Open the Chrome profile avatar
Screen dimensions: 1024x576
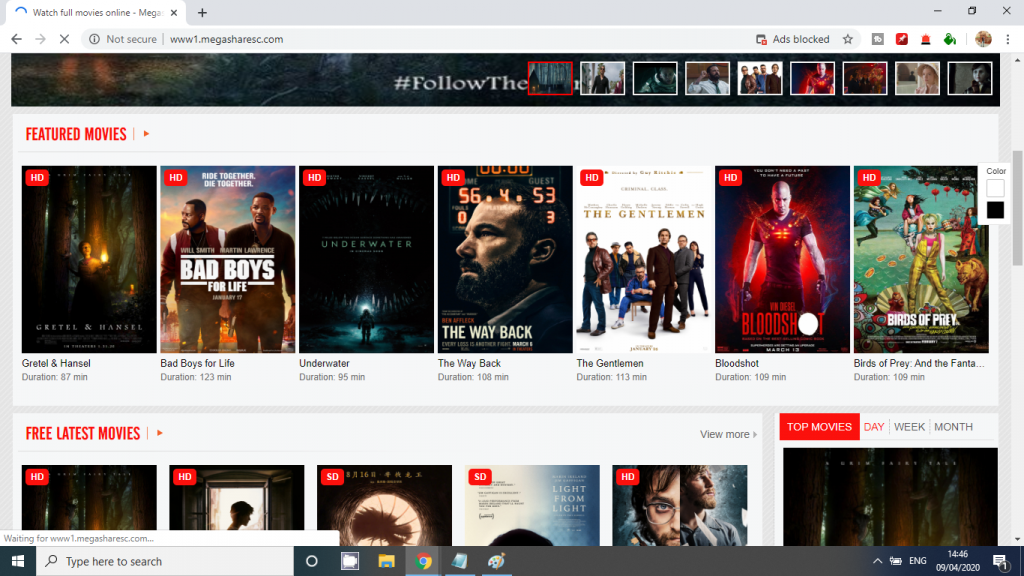point(983,39)
